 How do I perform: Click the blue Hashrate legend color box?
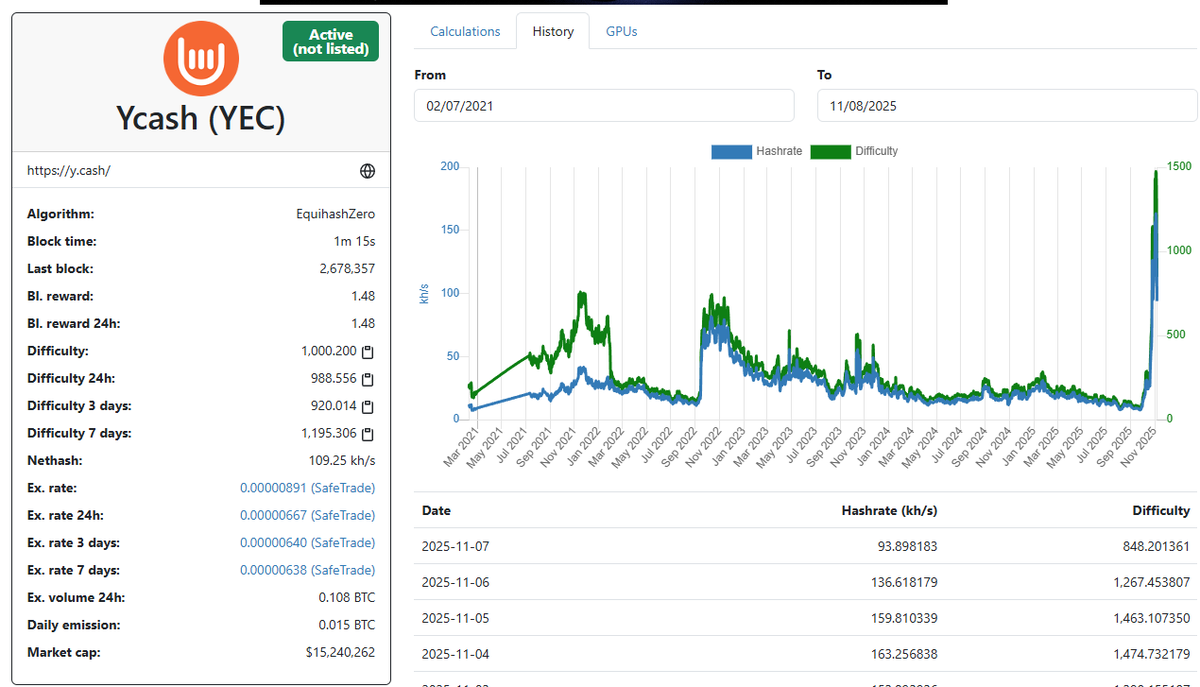pos(731,151)
